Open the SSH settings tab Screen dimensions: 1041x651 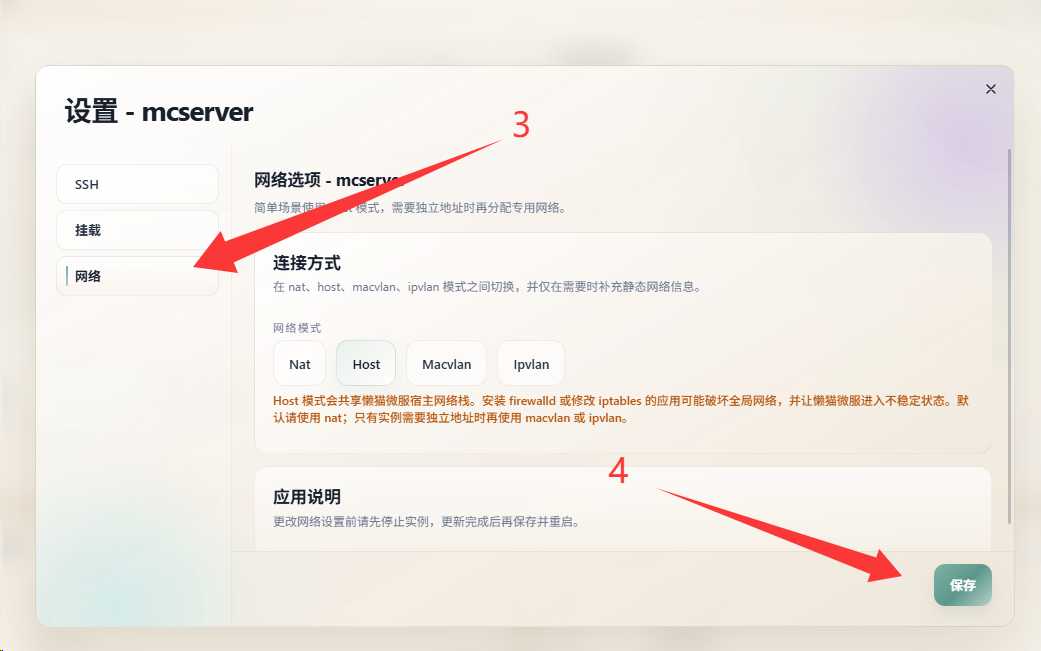[137, 184]
